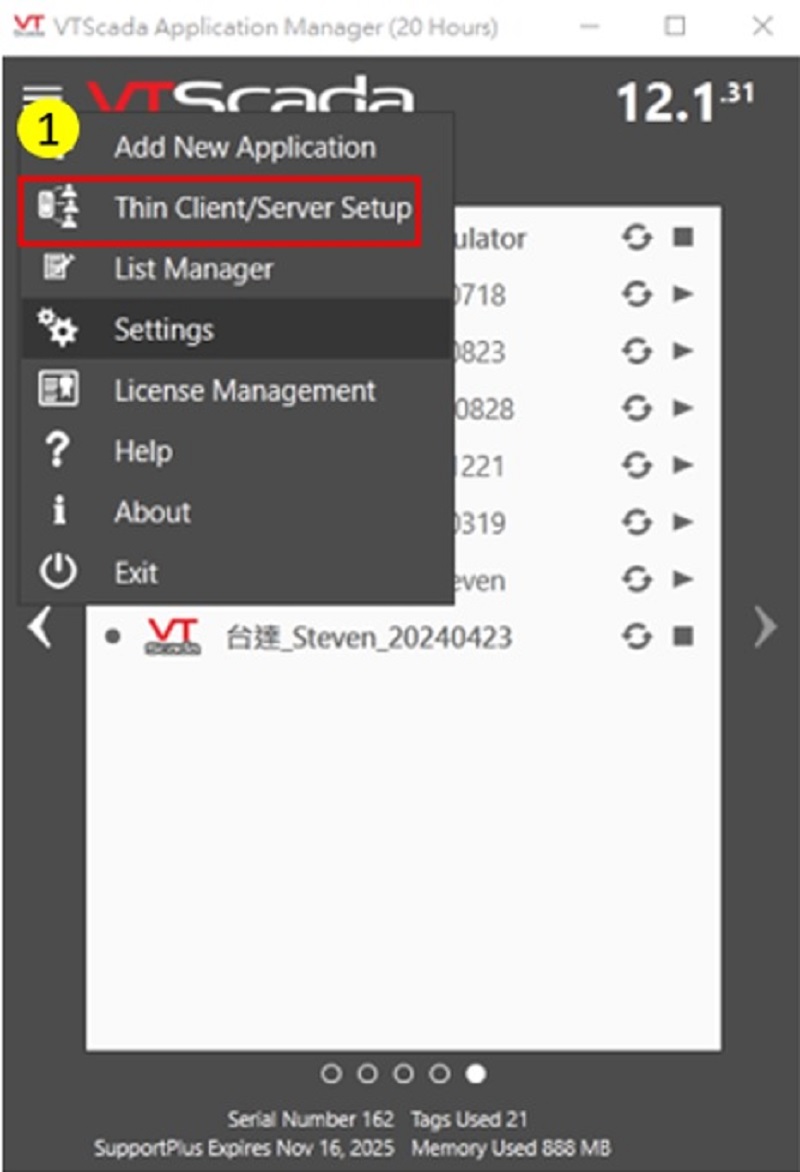
Task: Go to the next application page arrow
Action: (x=765, y=626)
